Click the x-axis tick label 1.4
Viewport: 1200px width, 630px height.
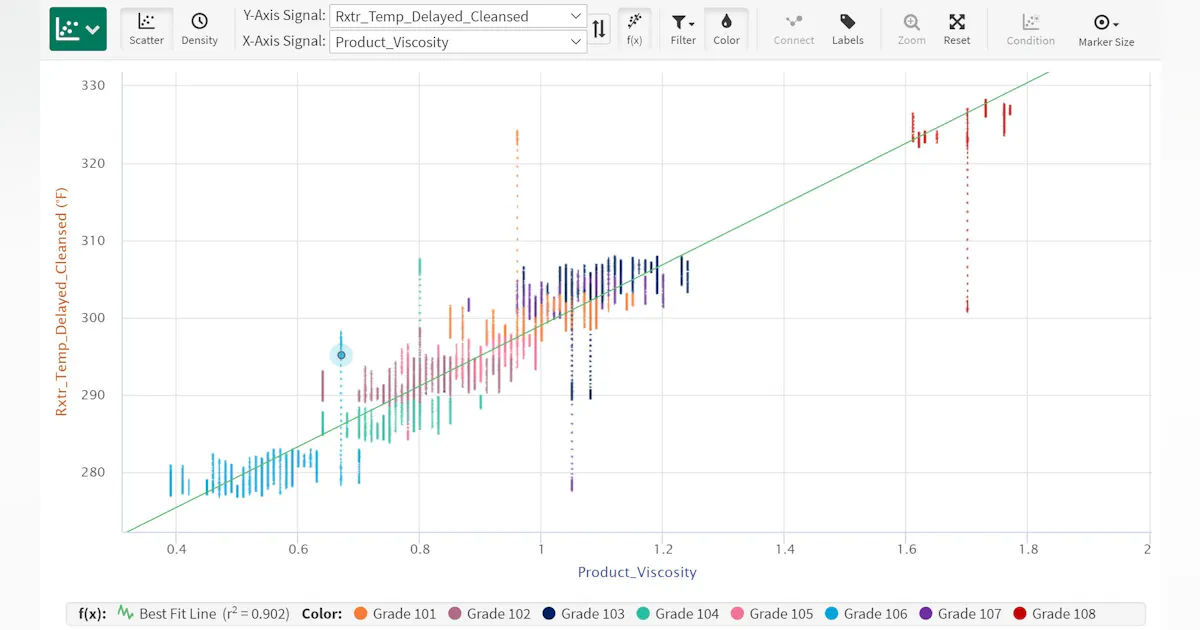coord(783,549)
